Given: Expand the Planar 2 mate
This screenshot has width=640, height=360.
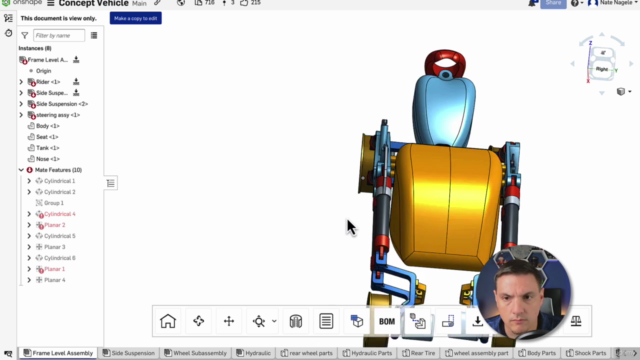Looking at the screenshot, I should (x=29, y=225).
